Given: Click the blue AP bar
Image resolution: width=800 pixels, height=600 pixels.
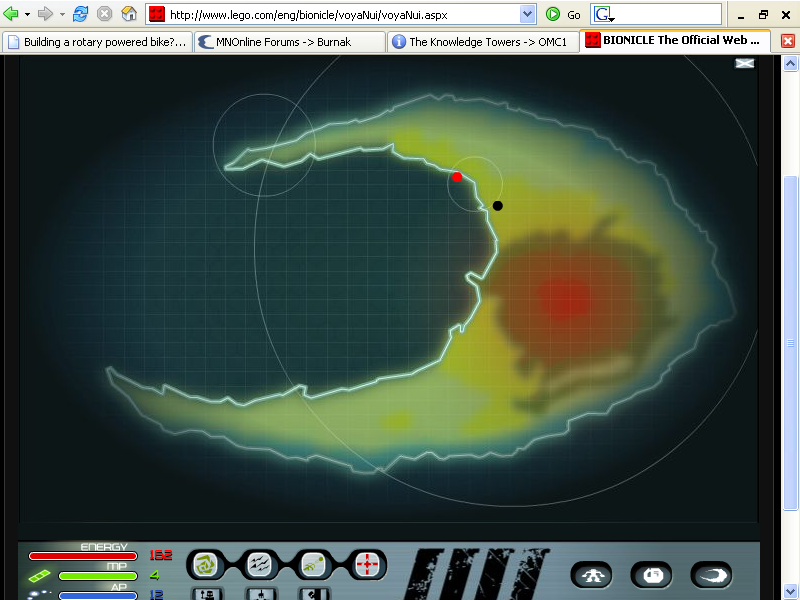Looking at the screenshot, I should coord(97,595).
